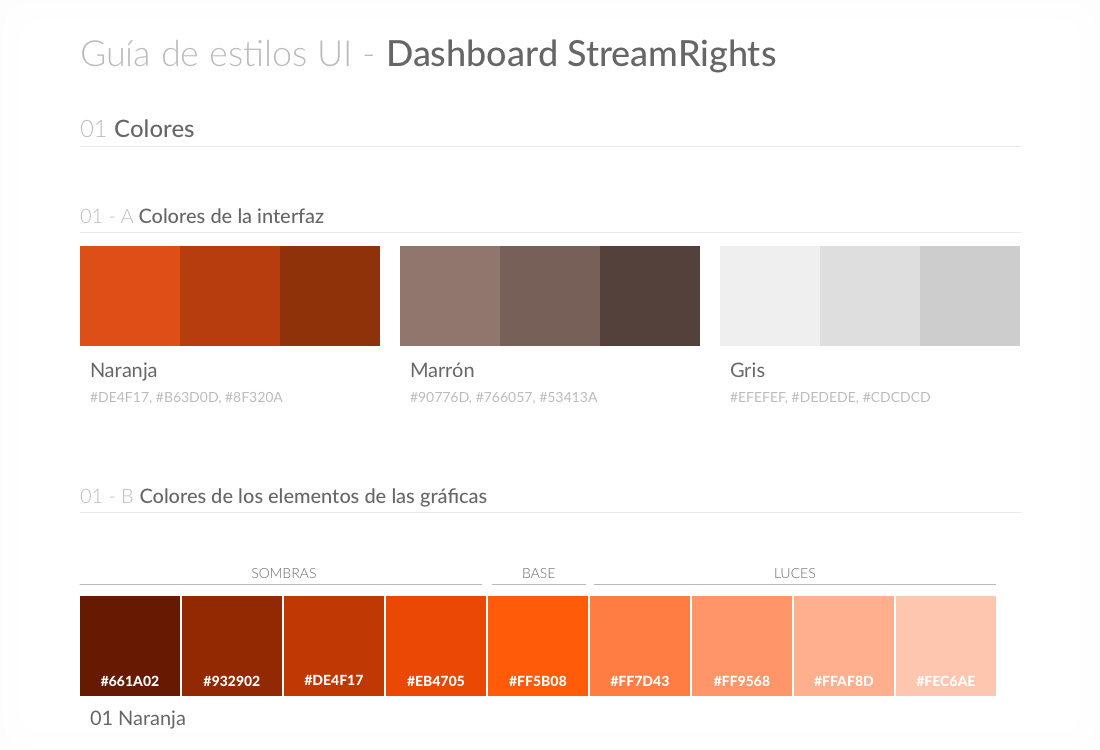Choose the darkest Gris interface swatch
The image size is (1100, 750).
point(970,296)
